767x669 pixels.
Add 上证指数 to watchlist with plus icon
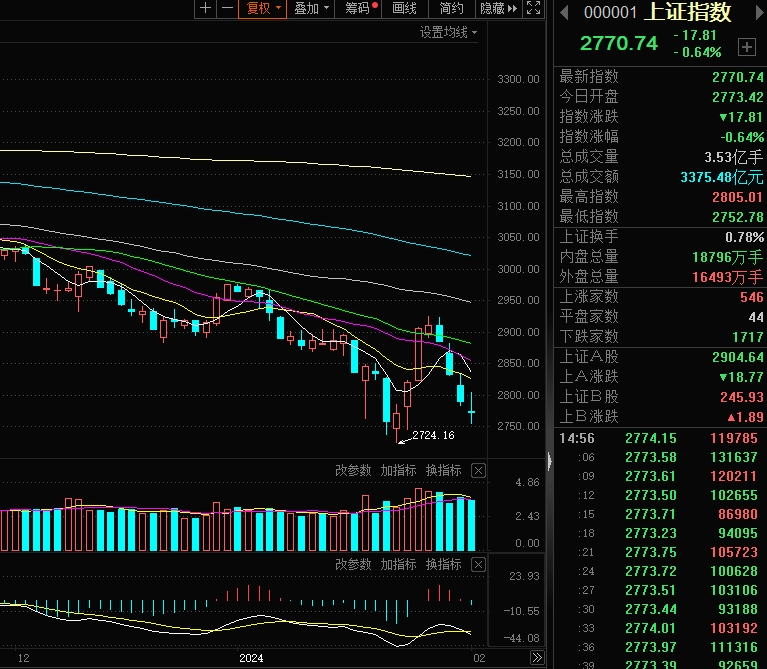point(746,47)
